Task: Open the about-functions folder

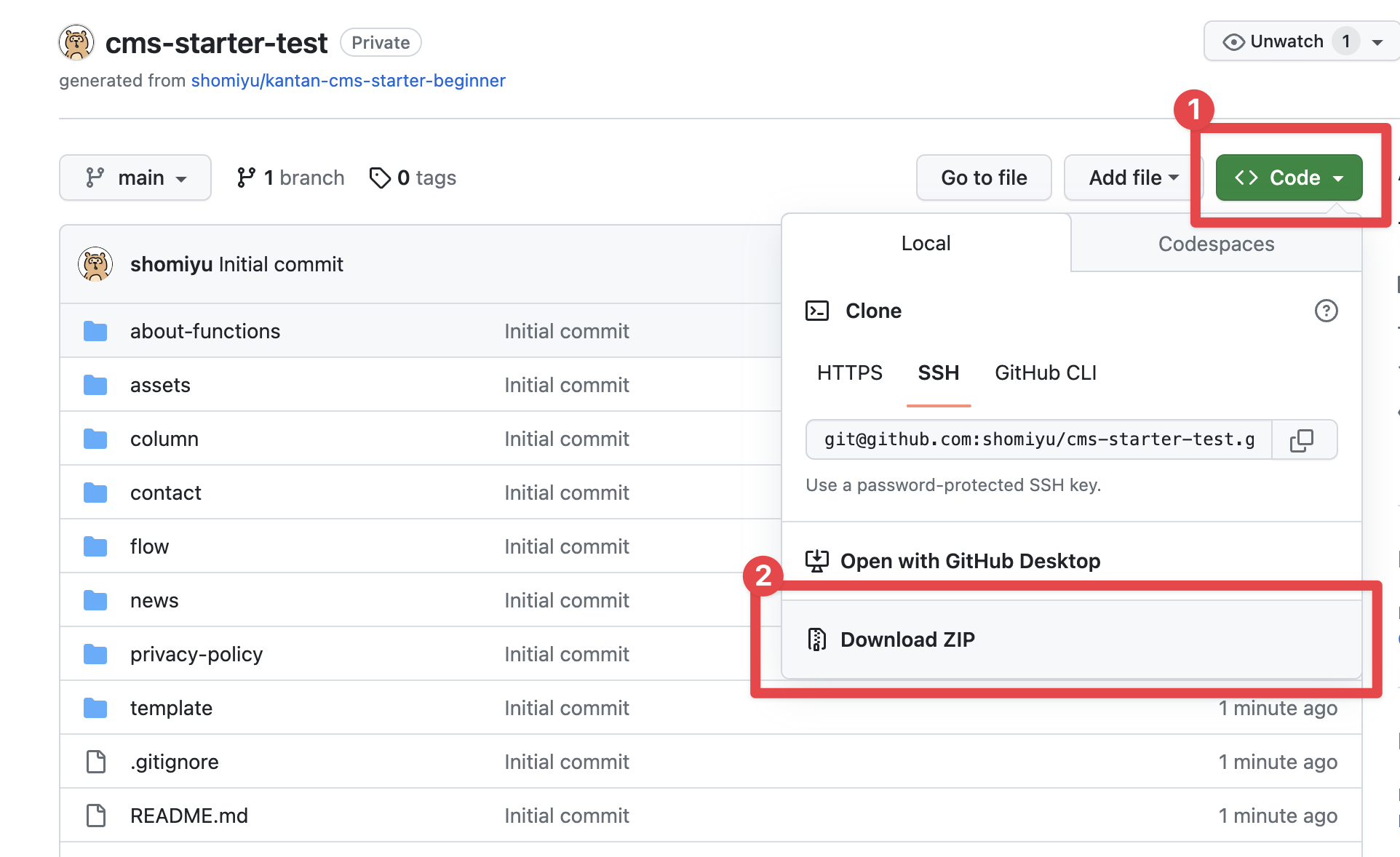Action: [205, 332]
